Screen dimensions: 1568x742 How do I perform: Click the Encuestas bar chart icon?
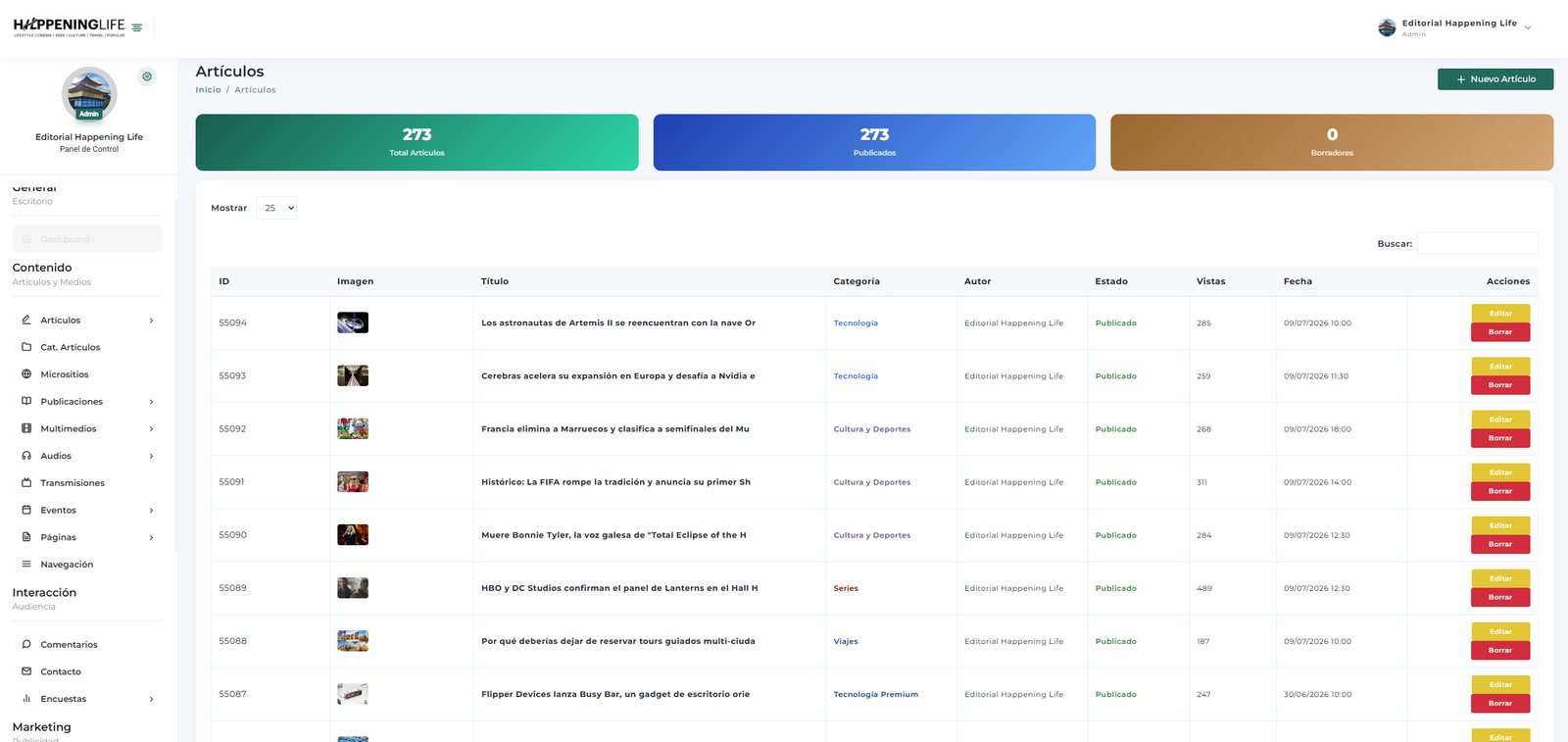(26, 699)
